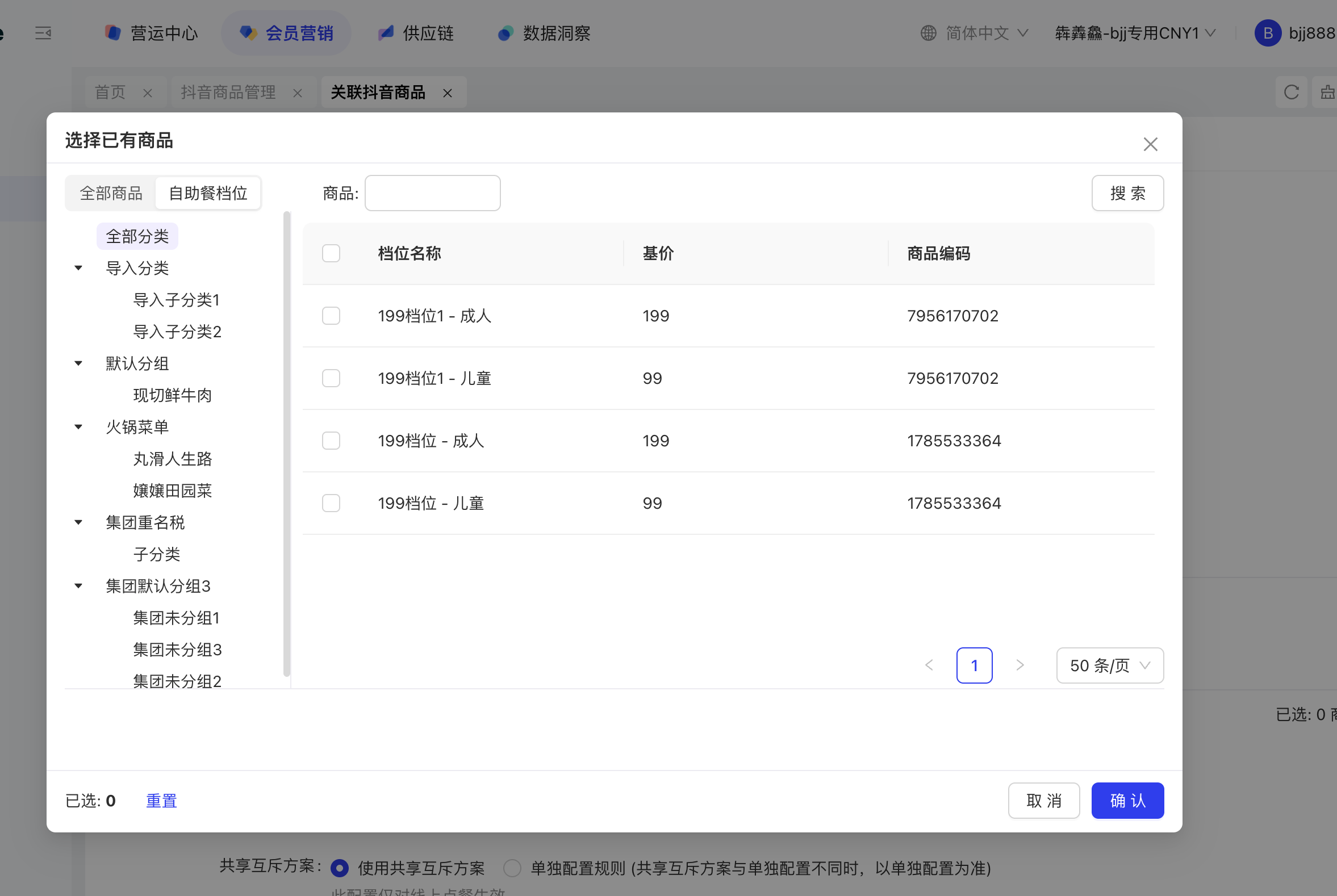Check the 199档位1 - 成人 row checkbox
The width and height of the screenshot is (1337, 896).
pyautogui.click(x=331, y=316)
